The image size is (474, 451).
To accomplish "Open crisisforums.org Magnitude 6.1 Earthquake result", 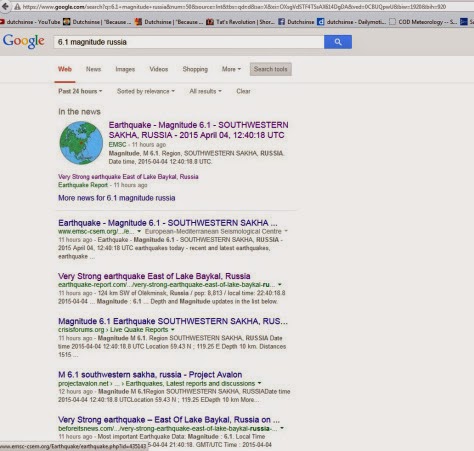I will 173,321.
